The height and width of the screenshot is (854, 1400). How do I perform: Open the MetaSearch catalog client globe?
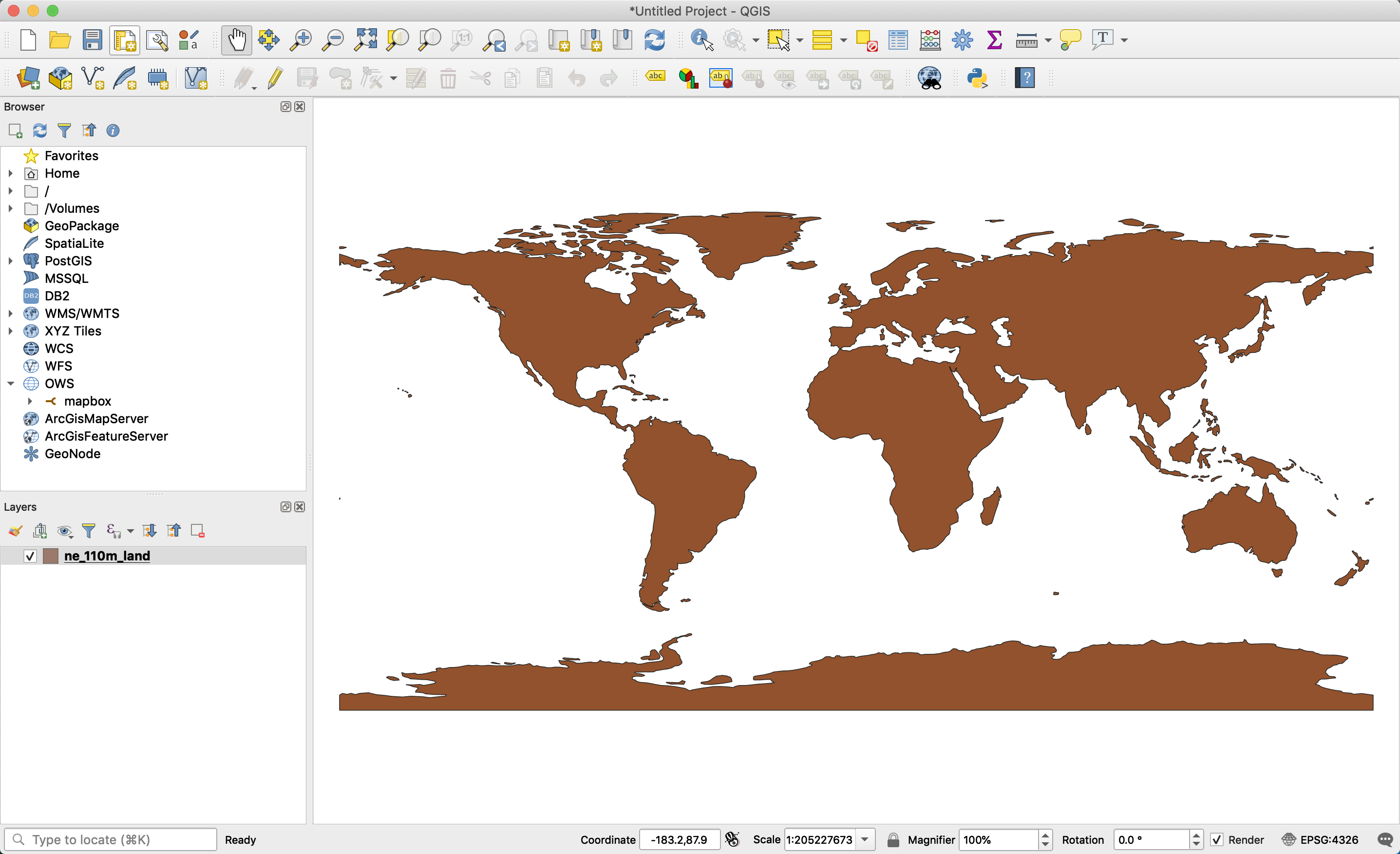pyautogui.click(x=930, y=78)
